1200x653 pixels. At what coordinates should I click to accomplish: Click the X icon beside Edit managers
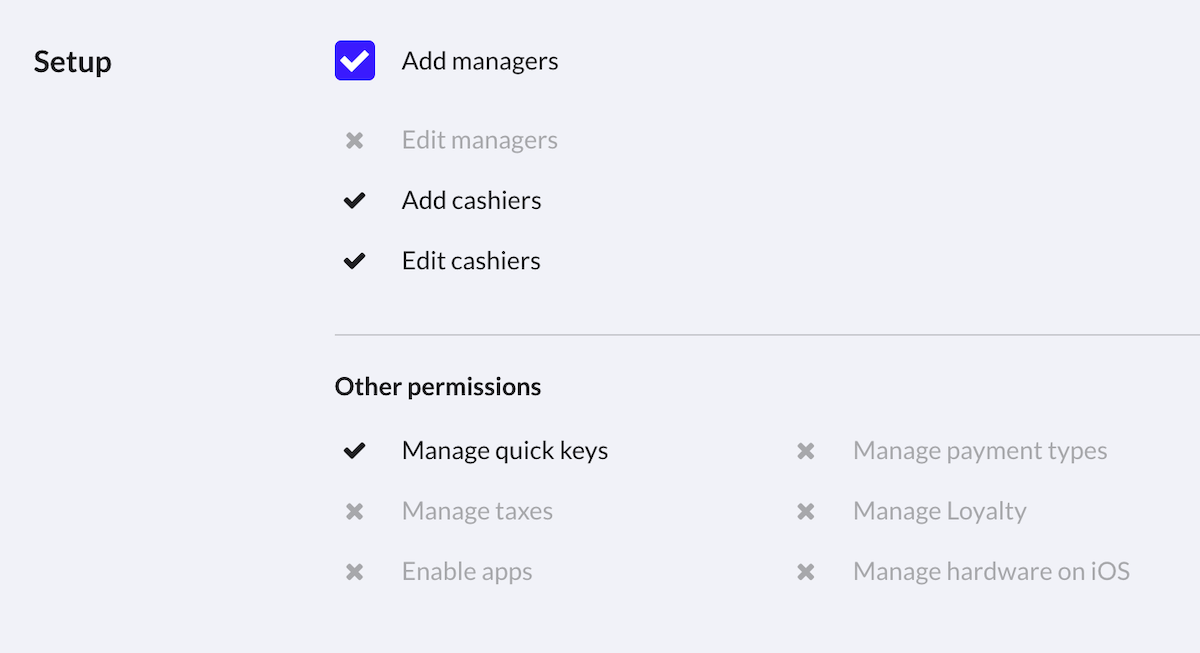354,140
